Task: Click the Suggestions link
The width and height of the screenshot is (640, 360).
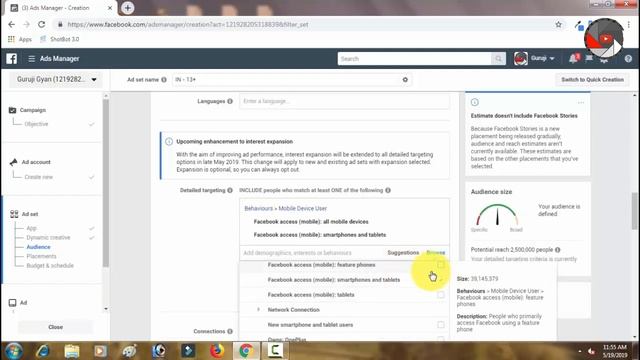Action: (x=403, y=253)
